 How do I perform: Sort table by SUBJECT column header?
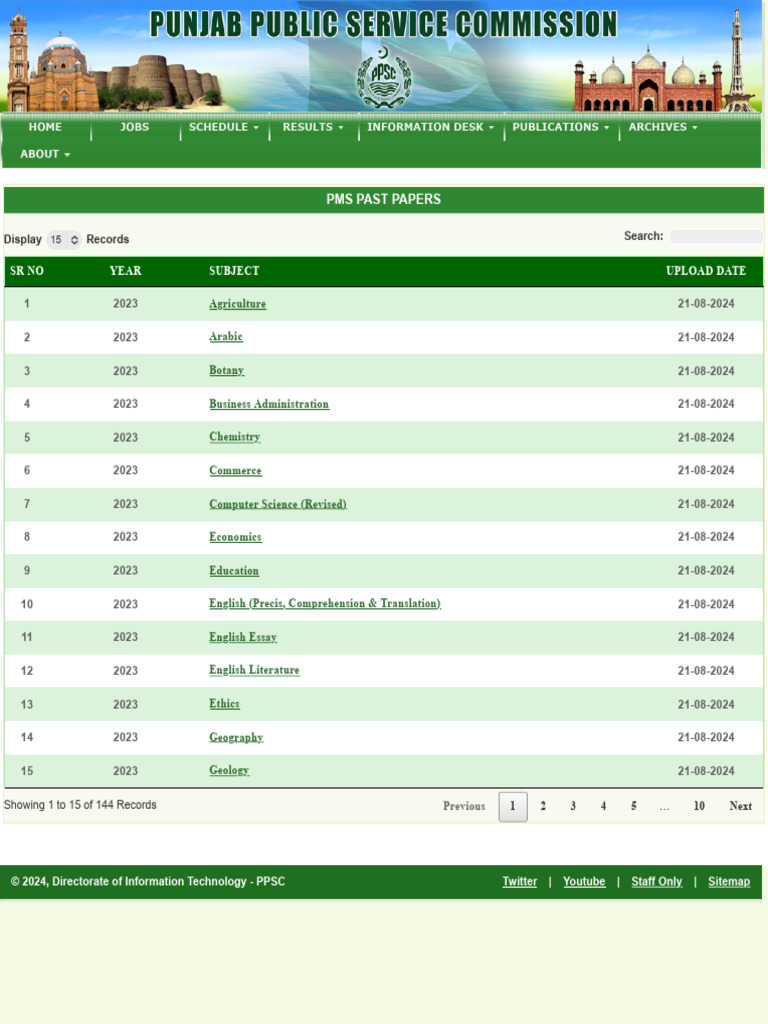click(234, 270)
